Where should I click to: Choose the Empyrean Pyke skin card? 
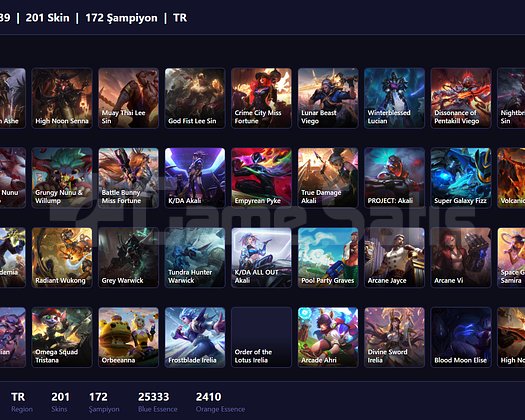click(x=261, y=178)
